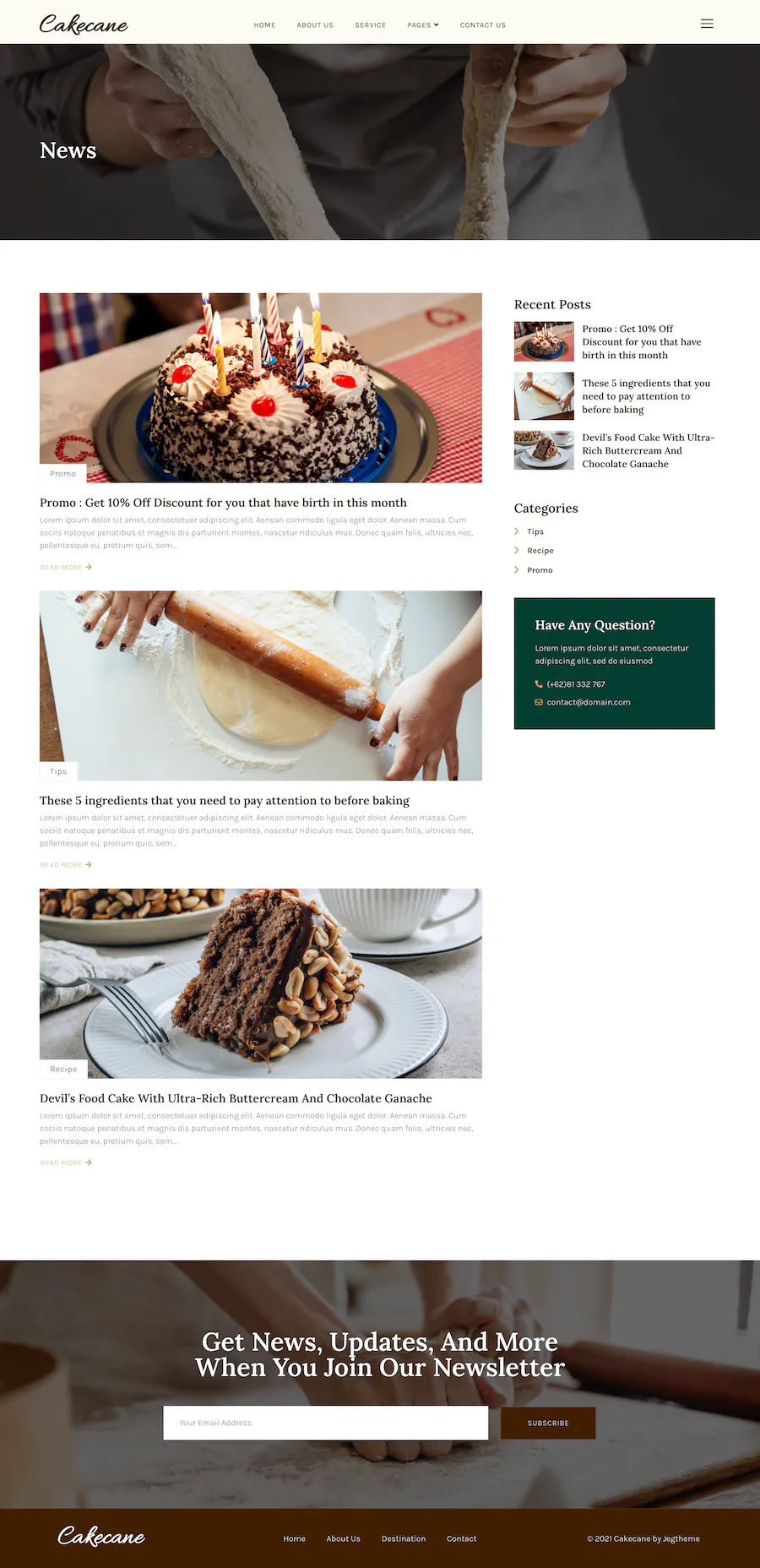This screenshot has height=1568, width=760.
Task: Go to the Service menu item
Action: coord(370,25)
